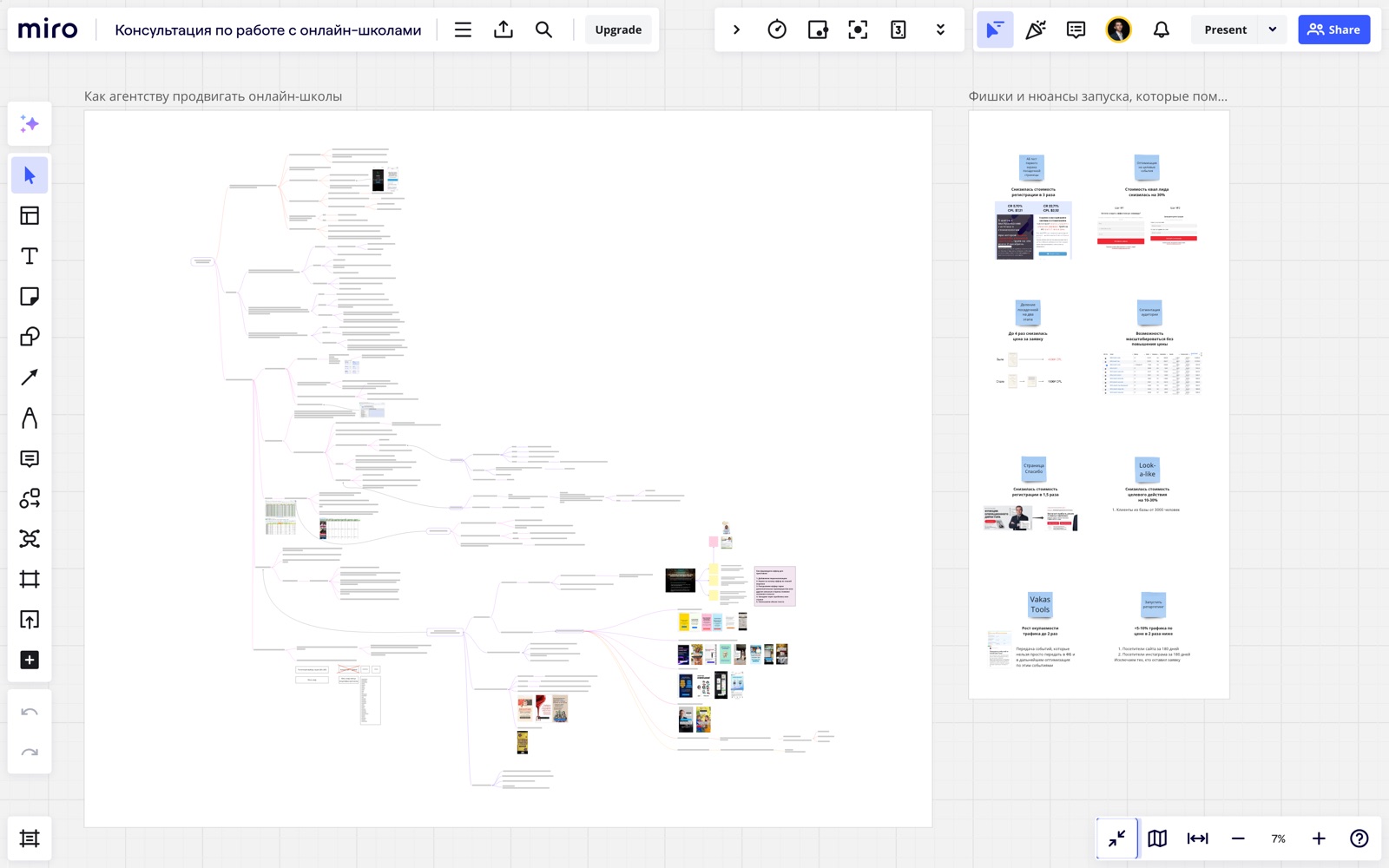Viewport: 1389px width, 868px height.
Task: Open the minimap icon
Action: 1157,838
